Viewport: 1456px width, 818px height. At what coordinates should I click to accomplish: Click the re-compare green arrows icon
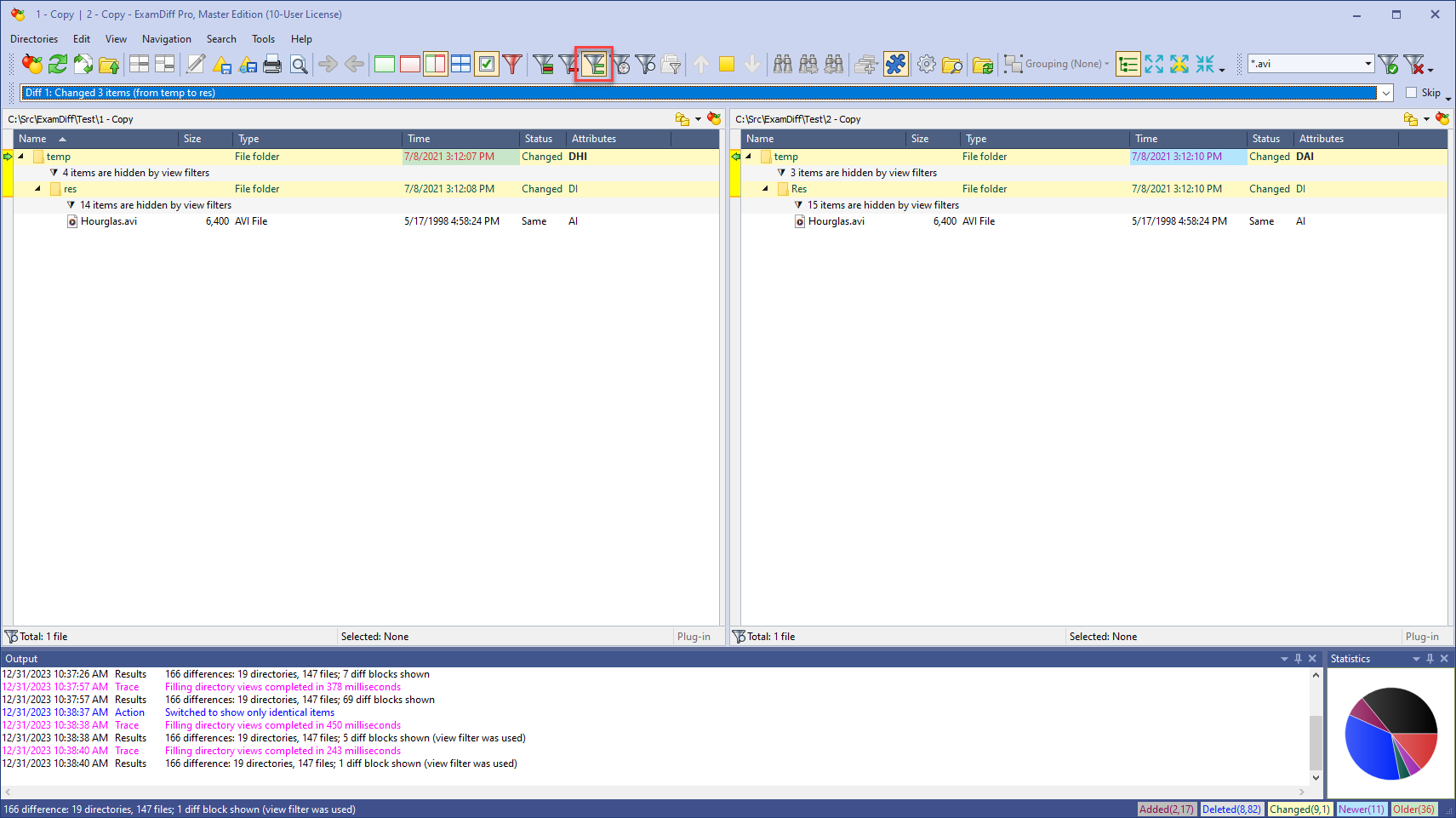pos(58,64)
